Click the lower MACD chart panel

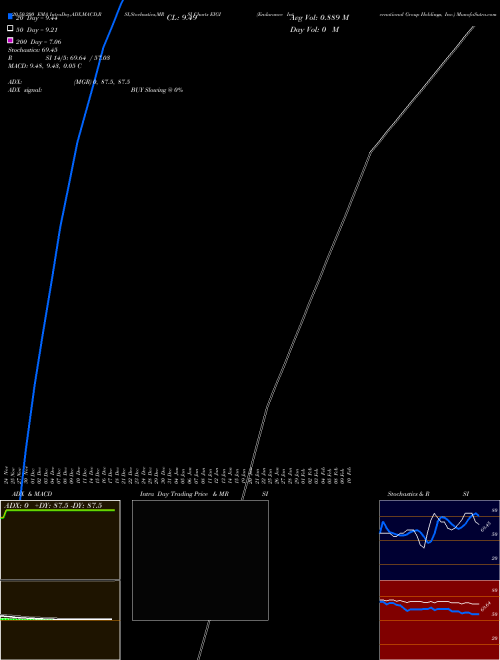point(60,620)
